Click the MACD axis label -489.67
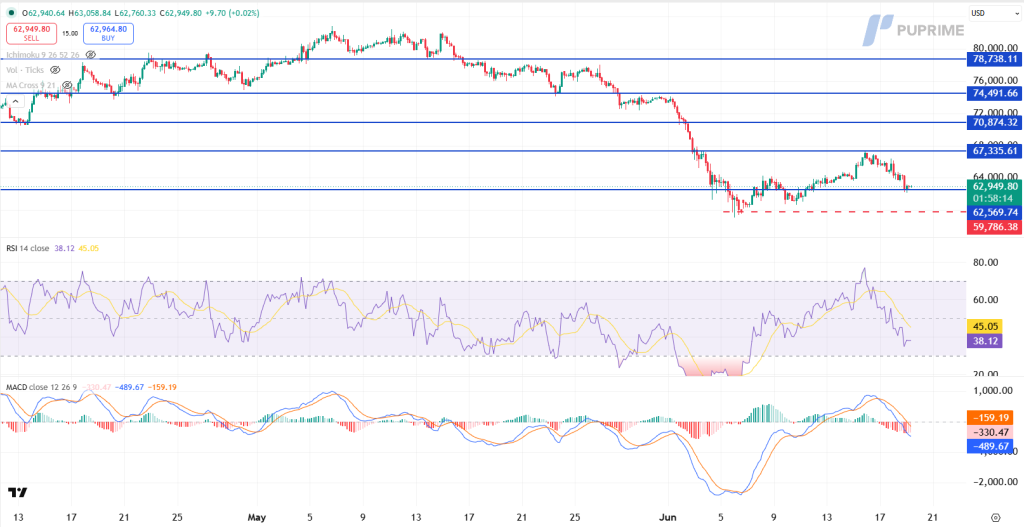The width and height of the screenshot is (1024, 527). tap(991, 446)
